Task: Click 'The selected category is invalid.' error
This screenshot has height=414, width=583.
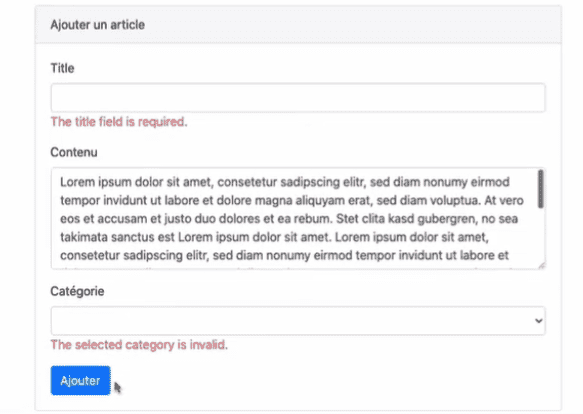Action: tap(139, 345)
